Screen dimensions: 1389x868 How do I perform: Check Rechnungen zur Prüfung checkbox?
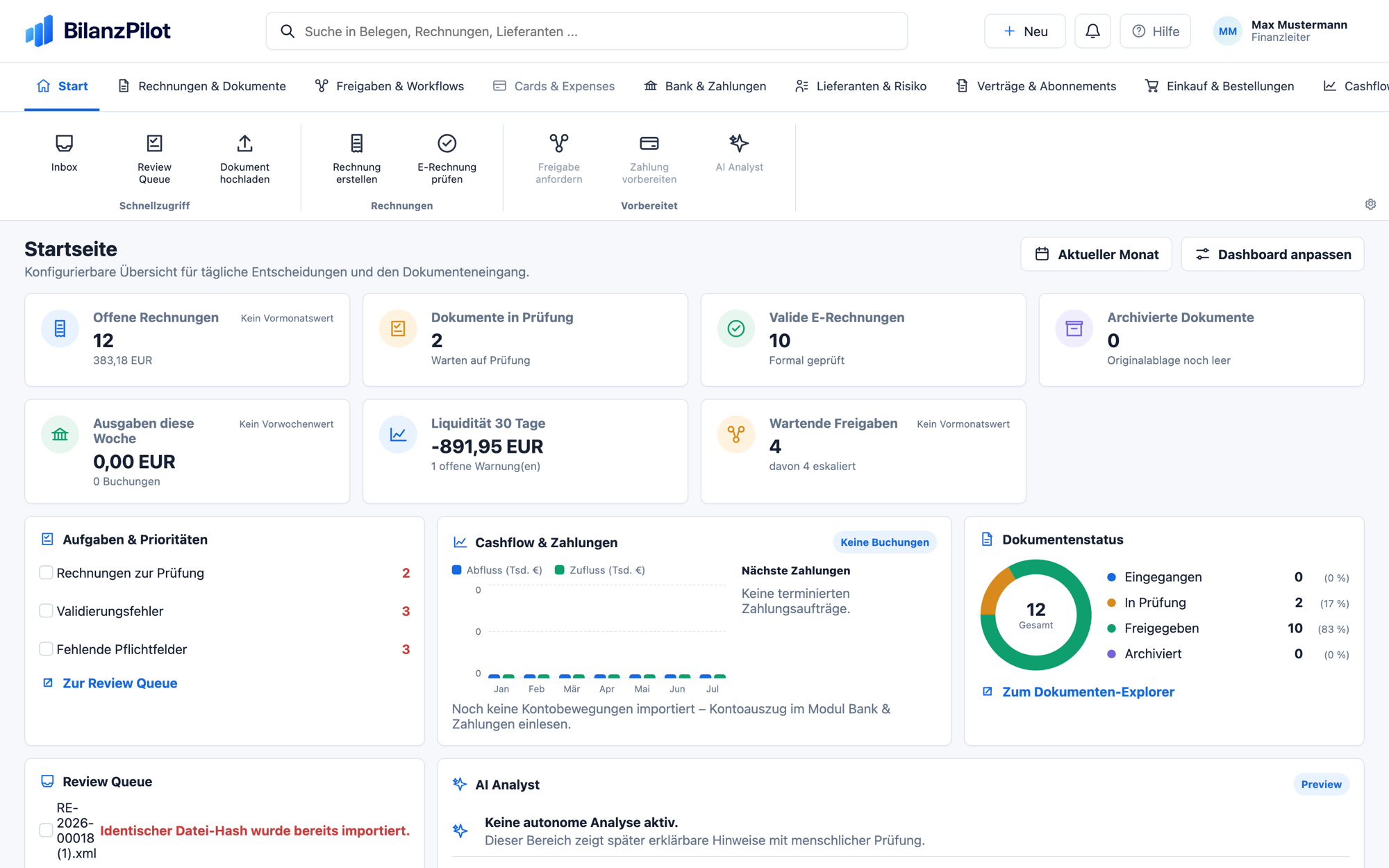[46, 572]
